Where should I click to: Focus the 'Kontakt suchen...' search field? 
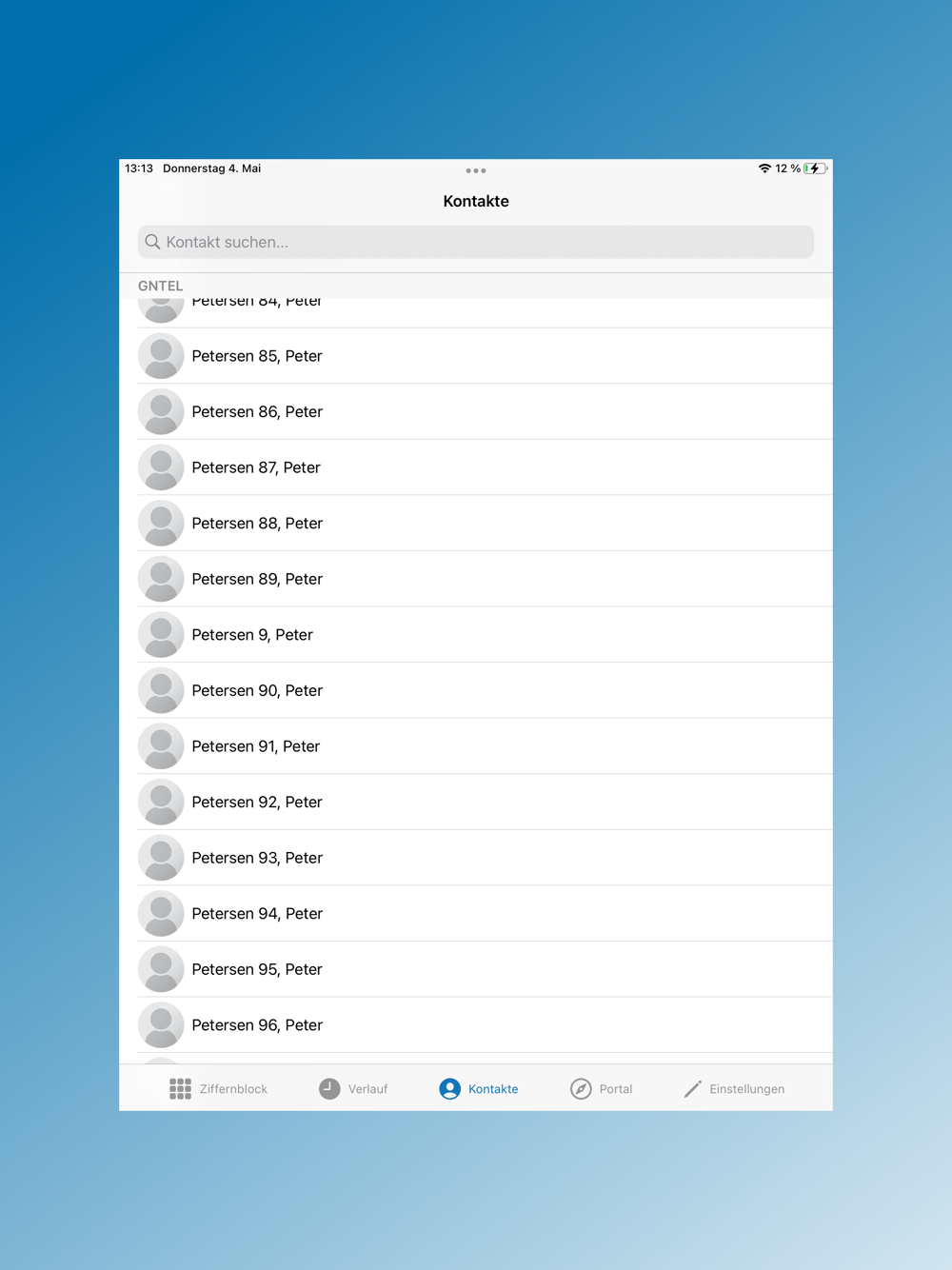tap(476, 242)
